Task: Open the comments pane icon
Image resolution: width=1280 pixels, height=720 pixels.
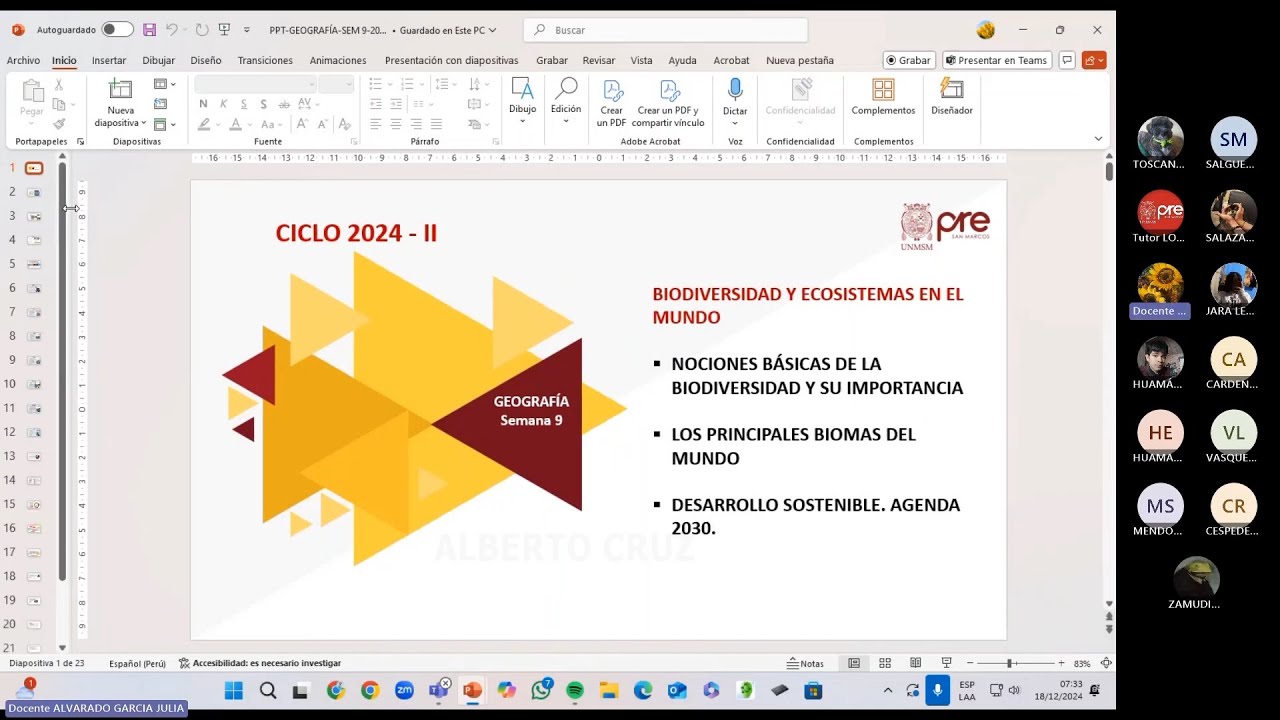Action: (1067, 60)
